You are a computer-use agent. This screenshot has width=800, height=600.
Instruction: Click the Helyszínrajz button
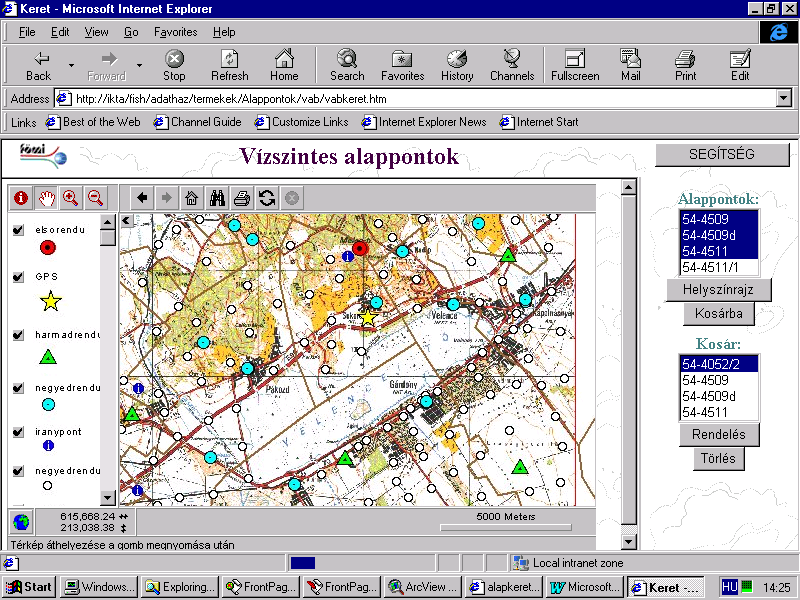(717, 290)
